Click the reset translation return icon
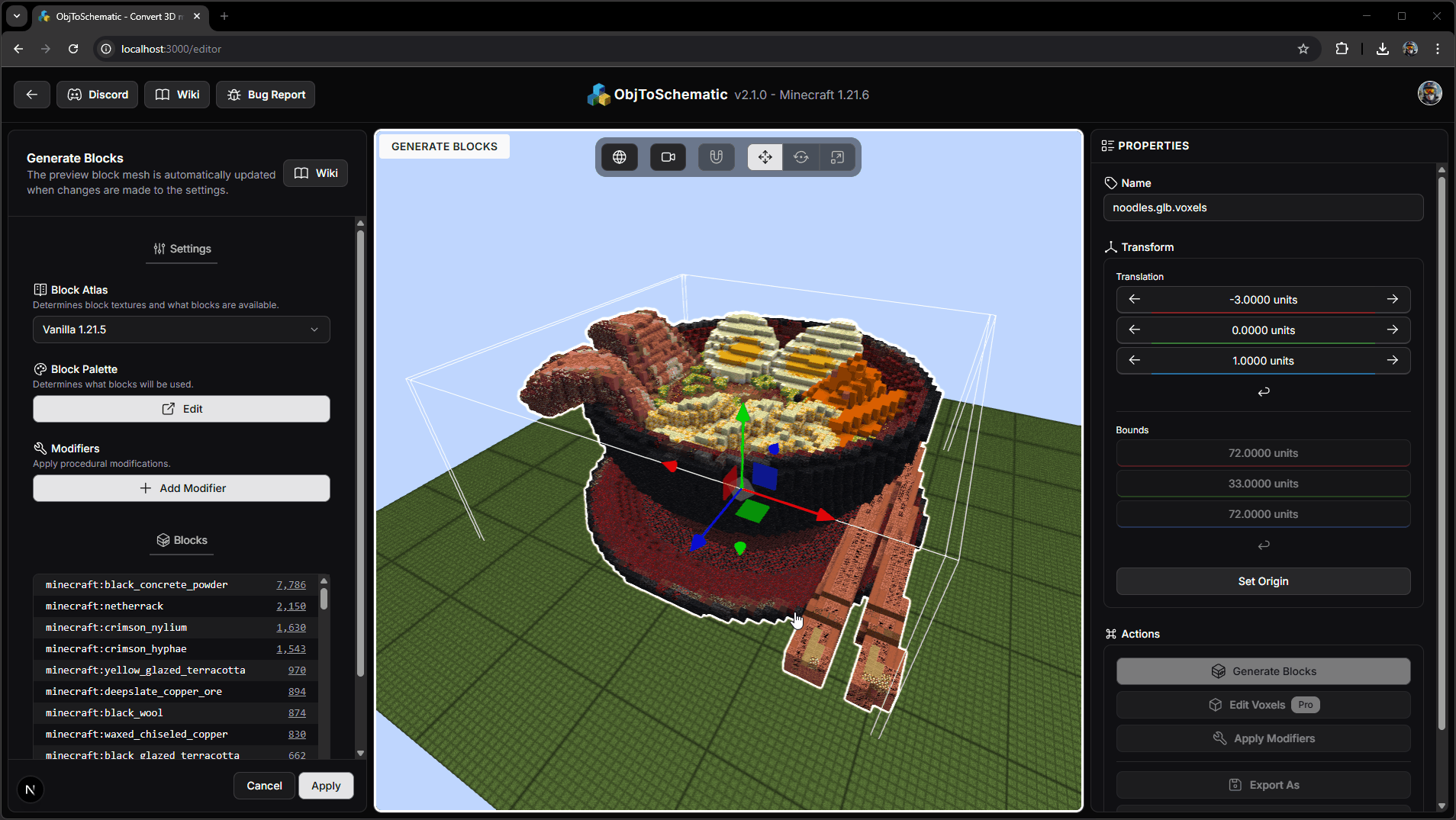This screenshot has width=1456, height=820. pyautogui.click(x=1264, y=391)
